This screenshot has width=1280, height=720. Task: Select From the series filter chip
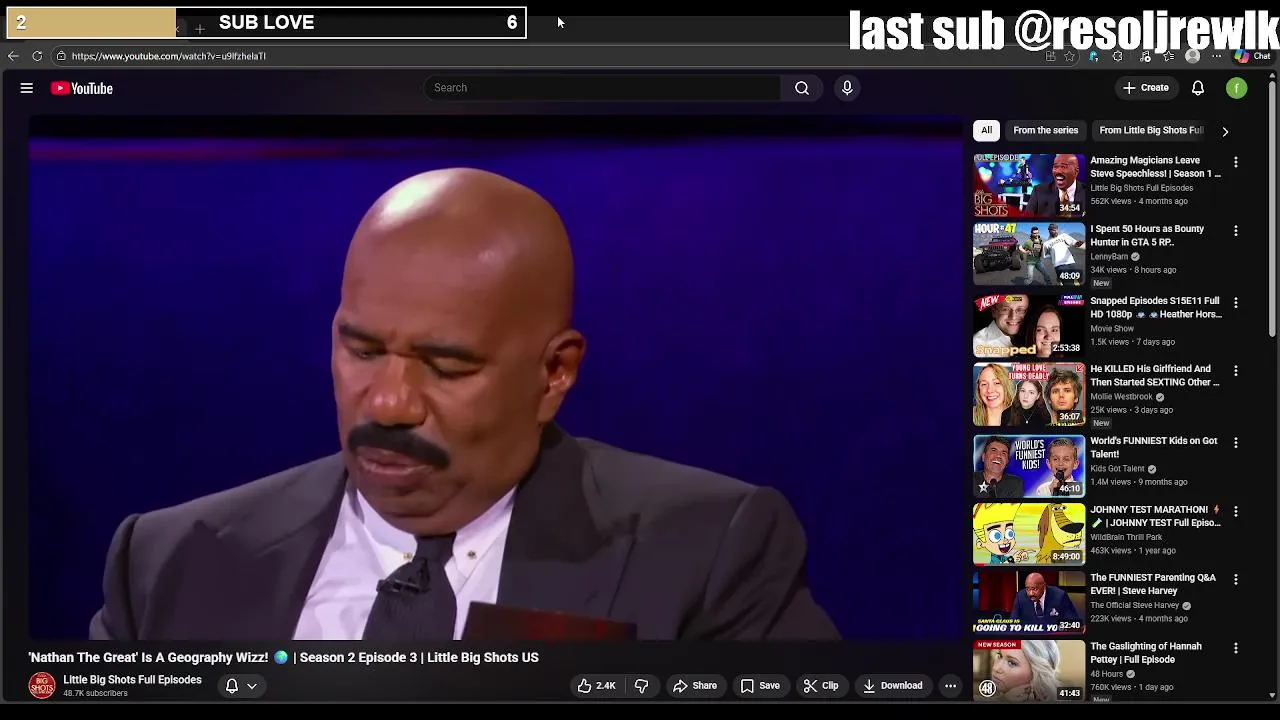[1045, 130]
